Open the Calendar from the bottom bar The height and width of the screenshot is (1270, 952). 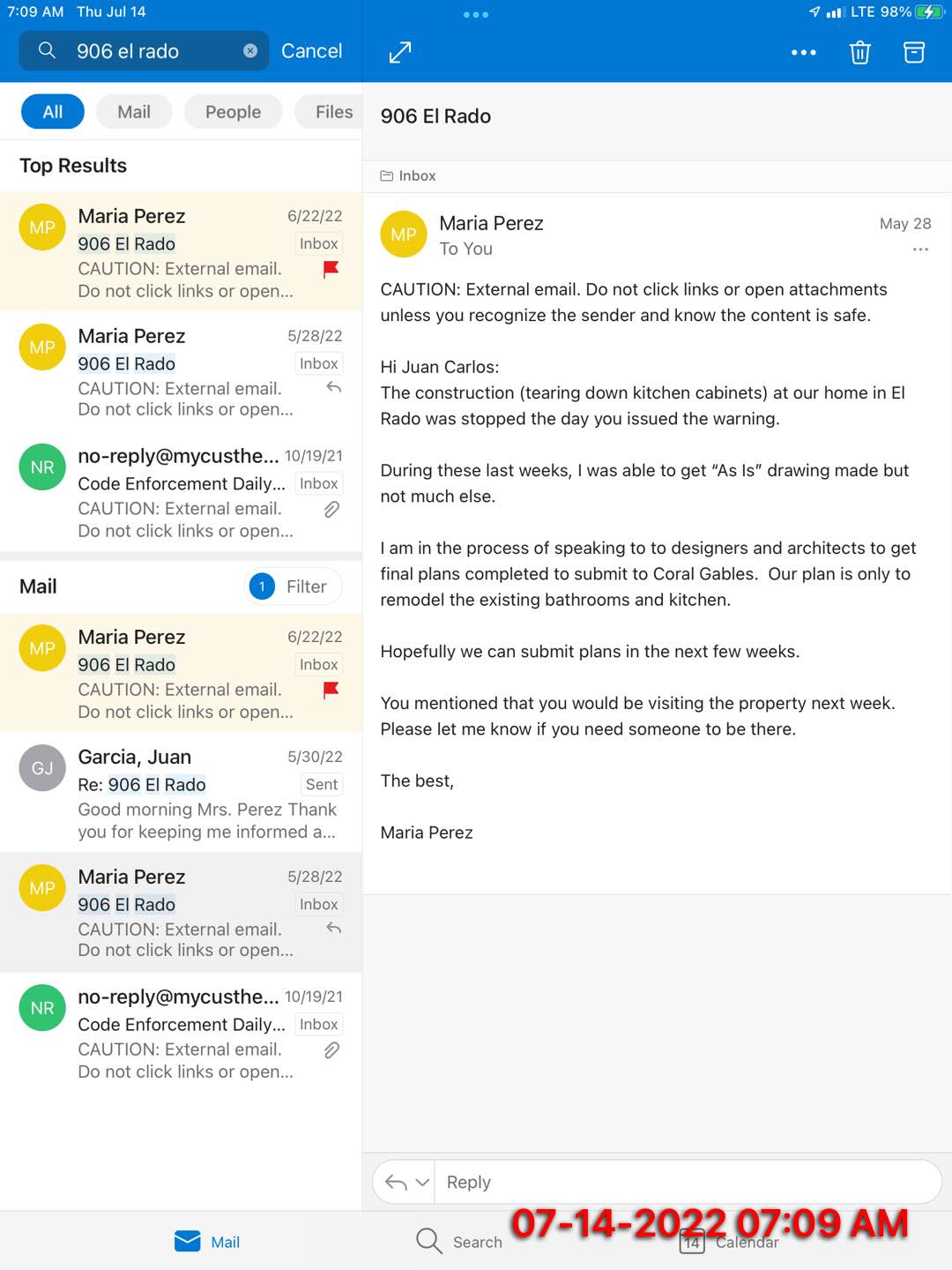pos(729,1242)
